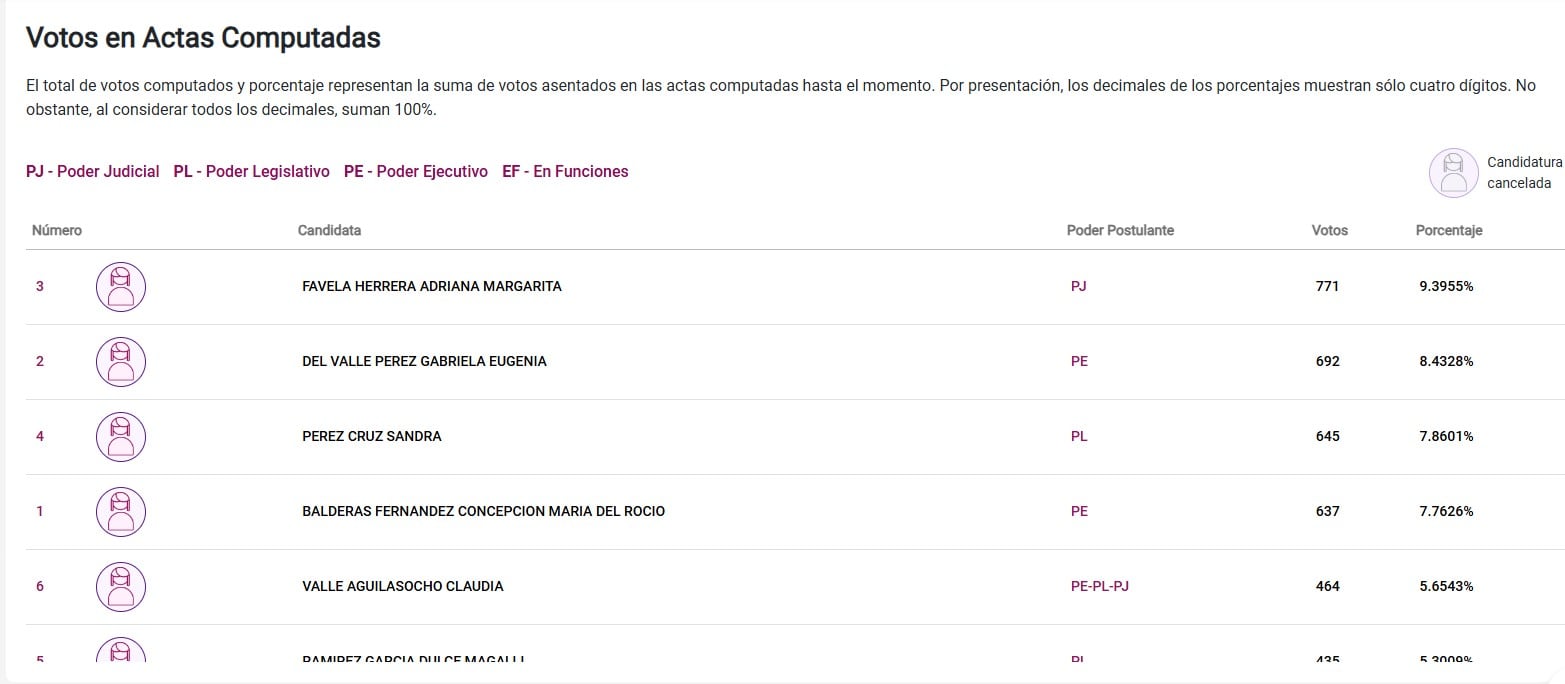
Task: Click the PE-PL-PJ label for Valle Aguilasocho
Action: (x=1099, y=587)
